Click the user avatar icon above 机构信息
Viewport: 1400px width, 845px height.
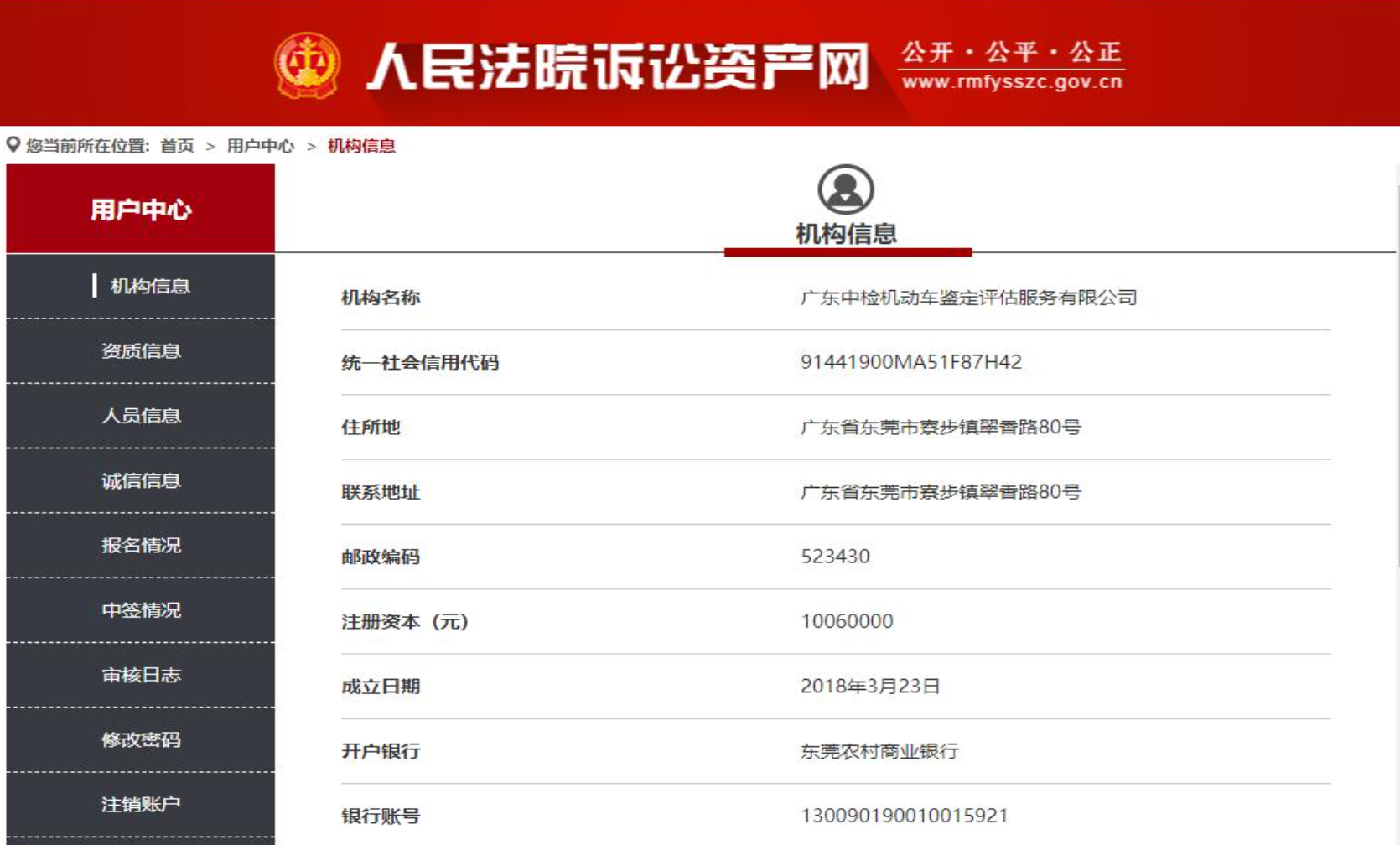[x=845, y=189]
